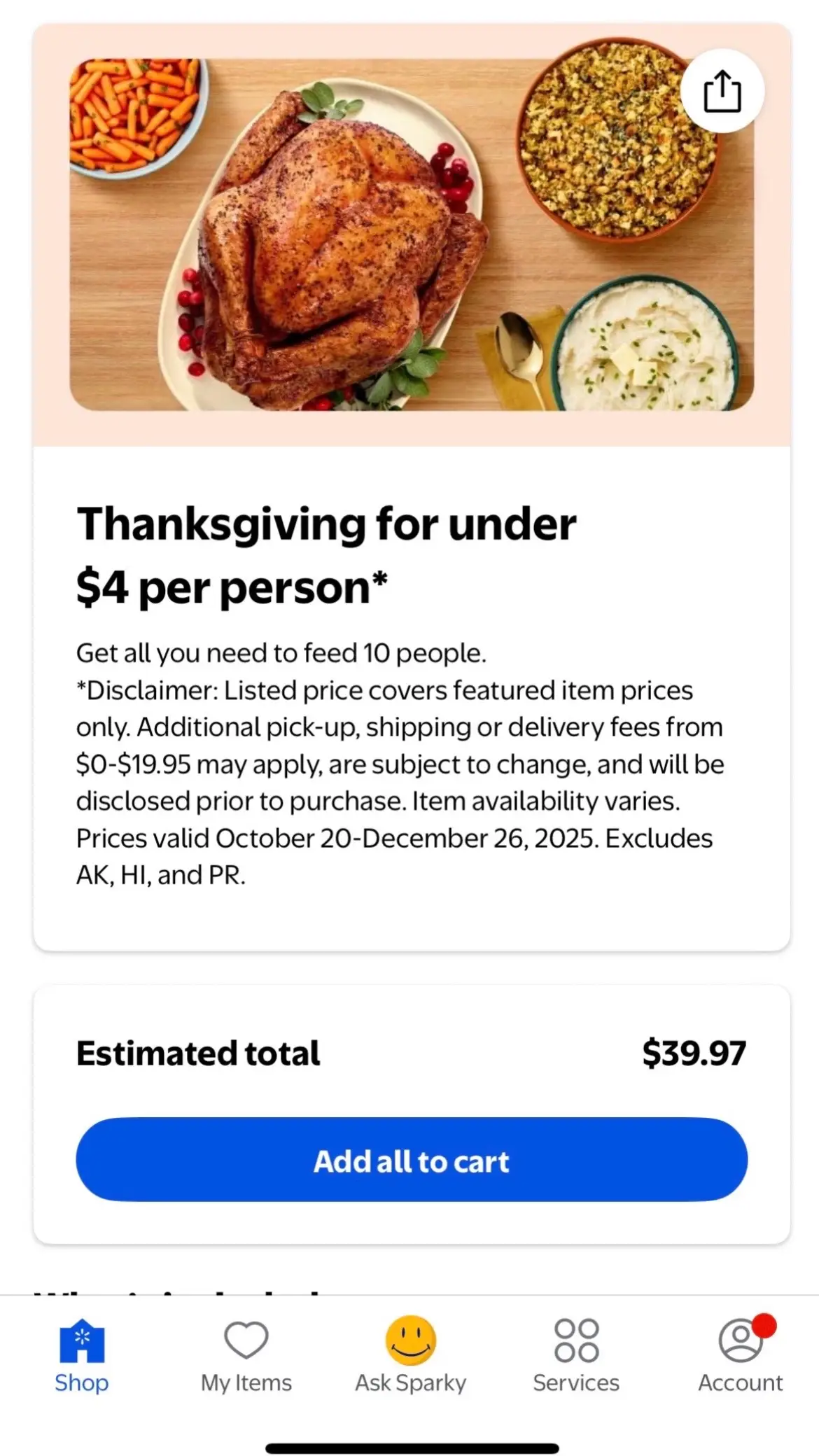
Task: Tap the share icon on the banner
Action: [x=722, y=91]
